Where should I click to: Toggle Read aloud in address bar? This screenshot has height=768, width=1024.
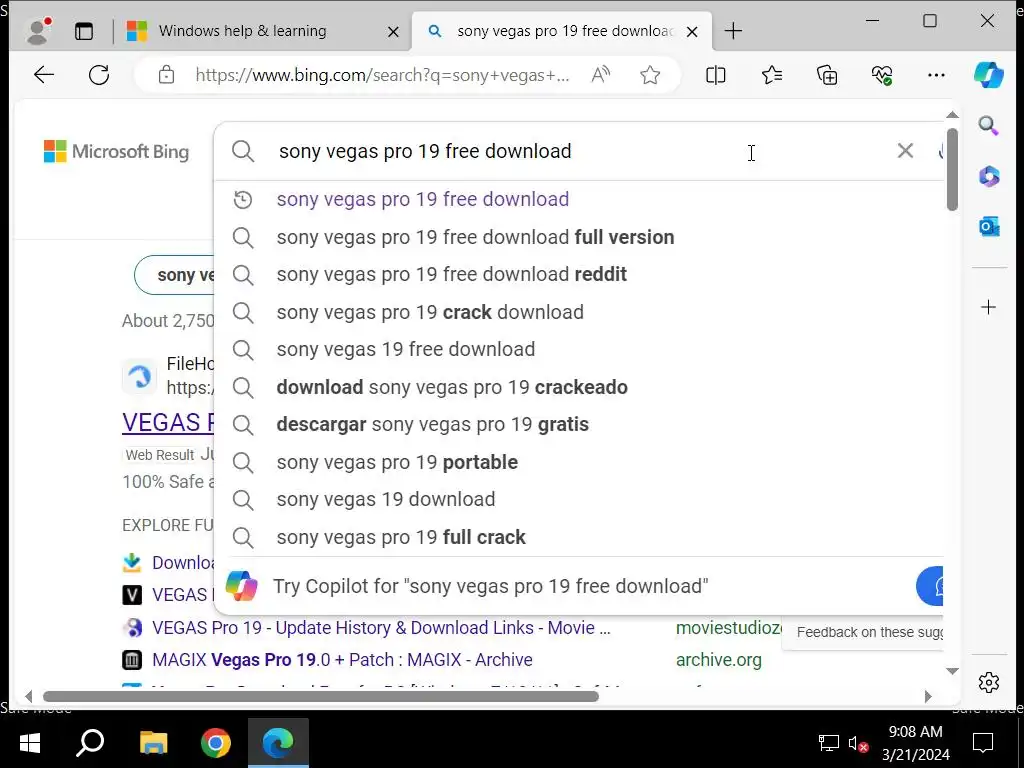(x=600, y=74)
